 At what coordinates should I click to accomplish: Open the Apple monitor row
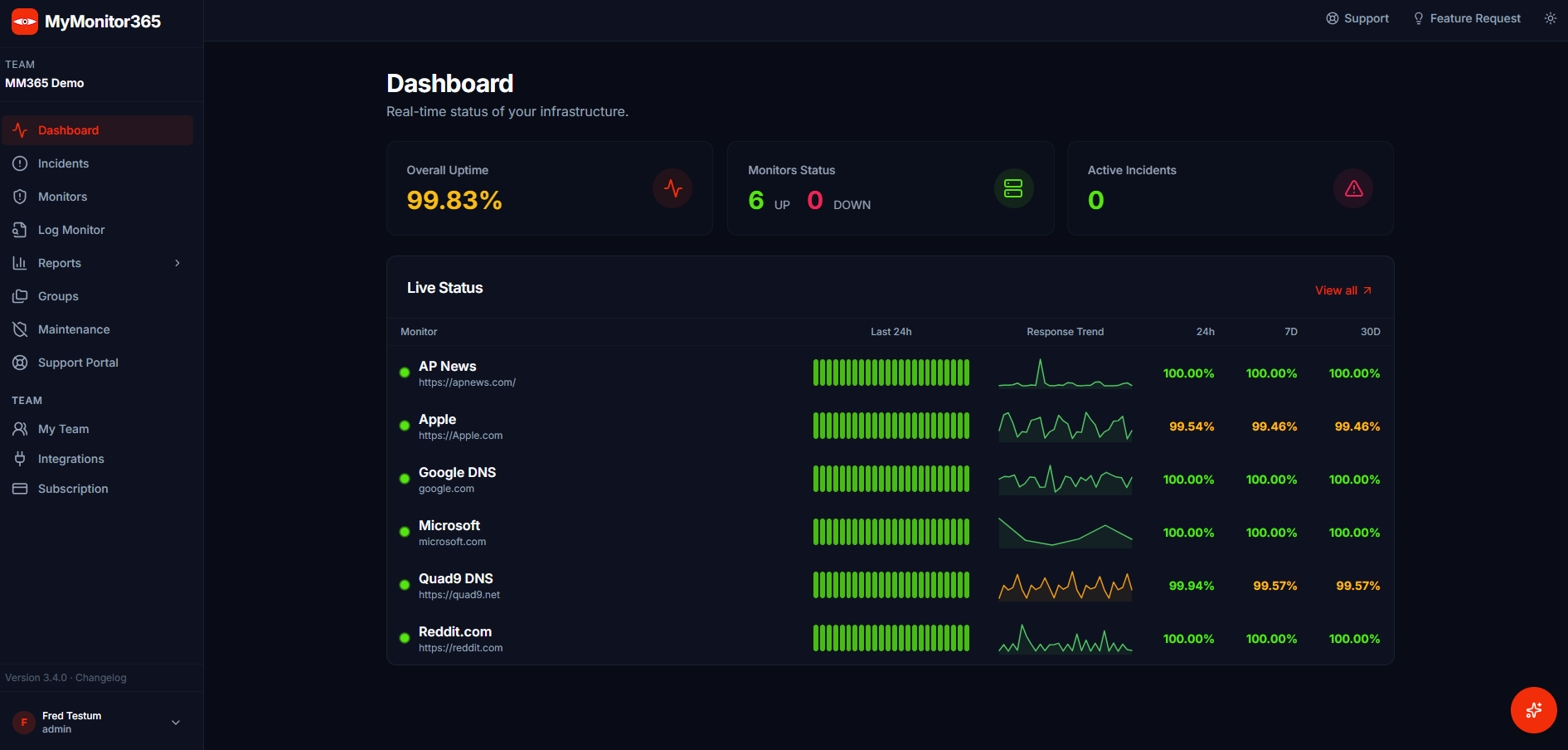[891, 426]
